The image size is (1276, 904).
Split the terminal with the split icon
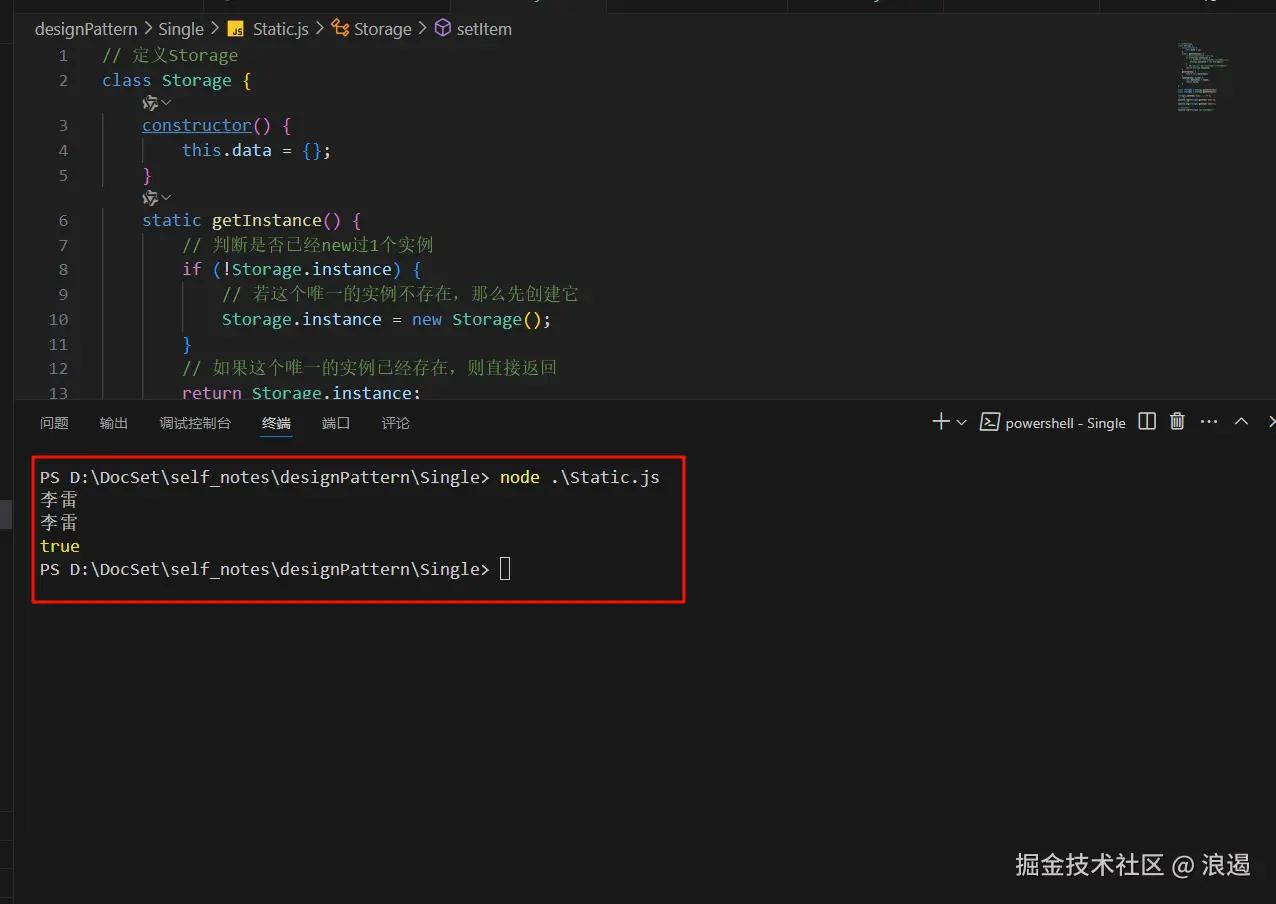pyautogui.click(x=1148, y=422)
